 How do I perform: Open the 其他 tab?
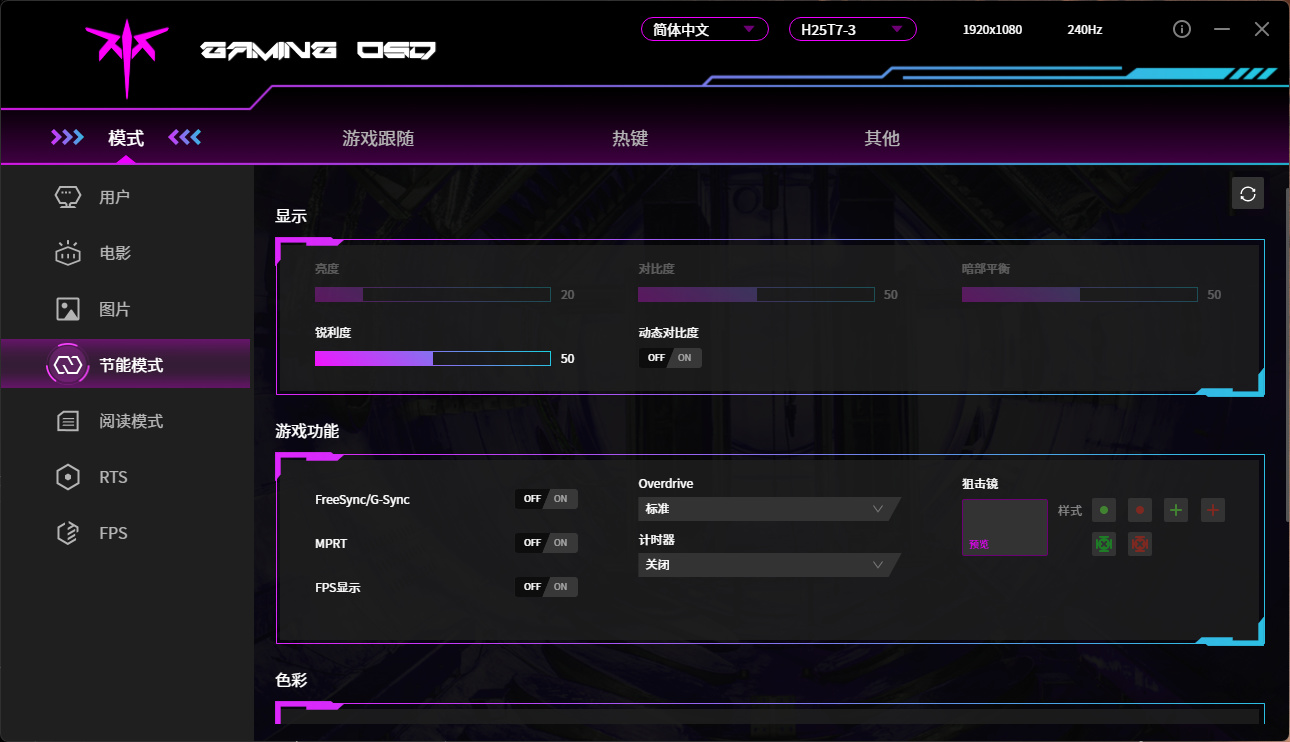pos(882,138)
